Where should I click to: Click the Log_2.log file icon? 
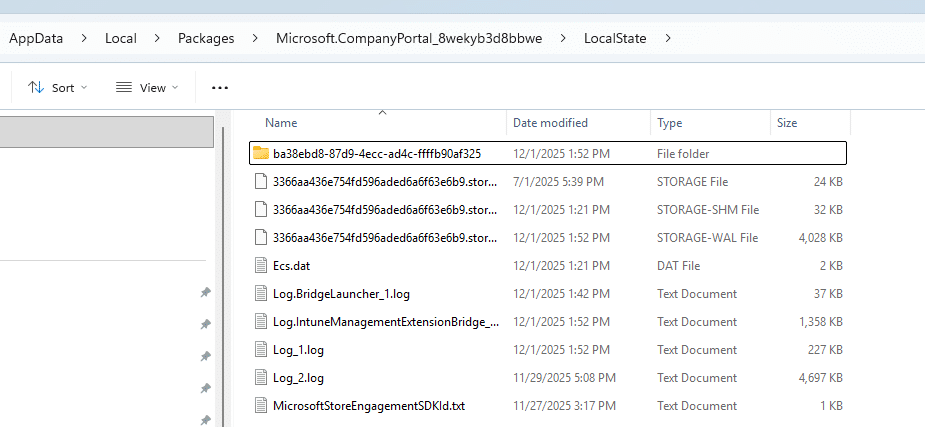[261, 378]
